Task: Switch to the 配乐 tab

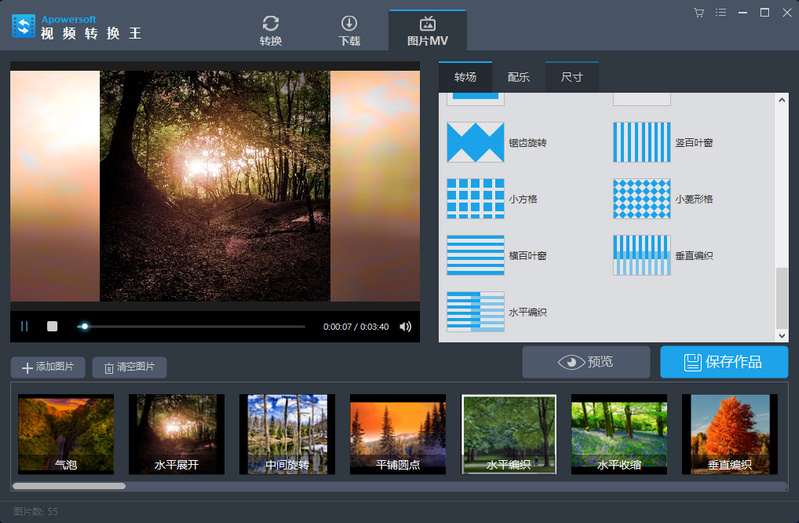Action: (519, 77)
